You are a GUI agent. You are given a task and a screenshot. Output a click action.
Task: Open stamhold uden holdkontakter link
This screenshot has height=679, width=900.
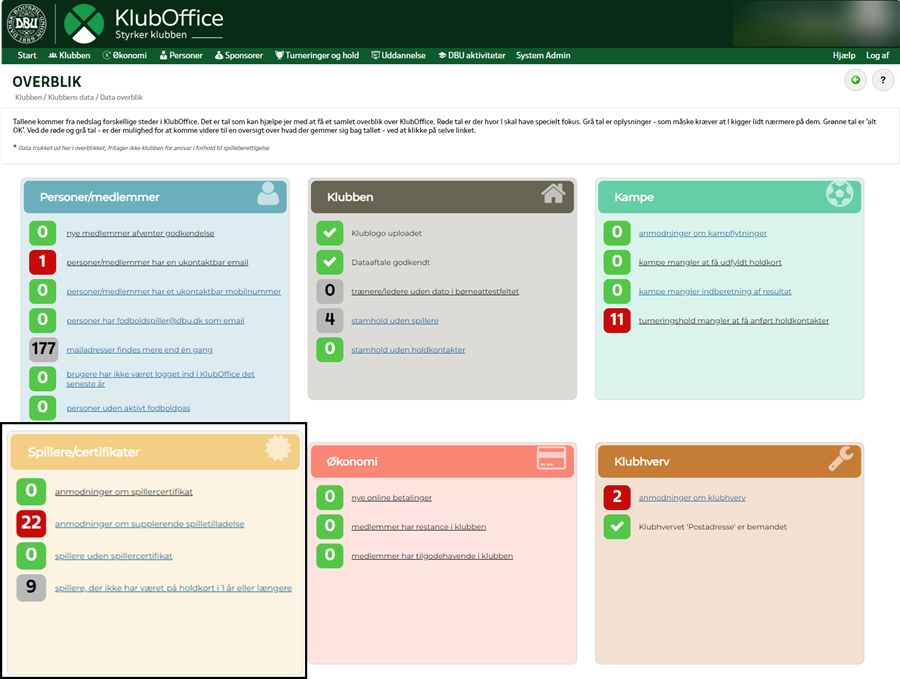(408, 350)
